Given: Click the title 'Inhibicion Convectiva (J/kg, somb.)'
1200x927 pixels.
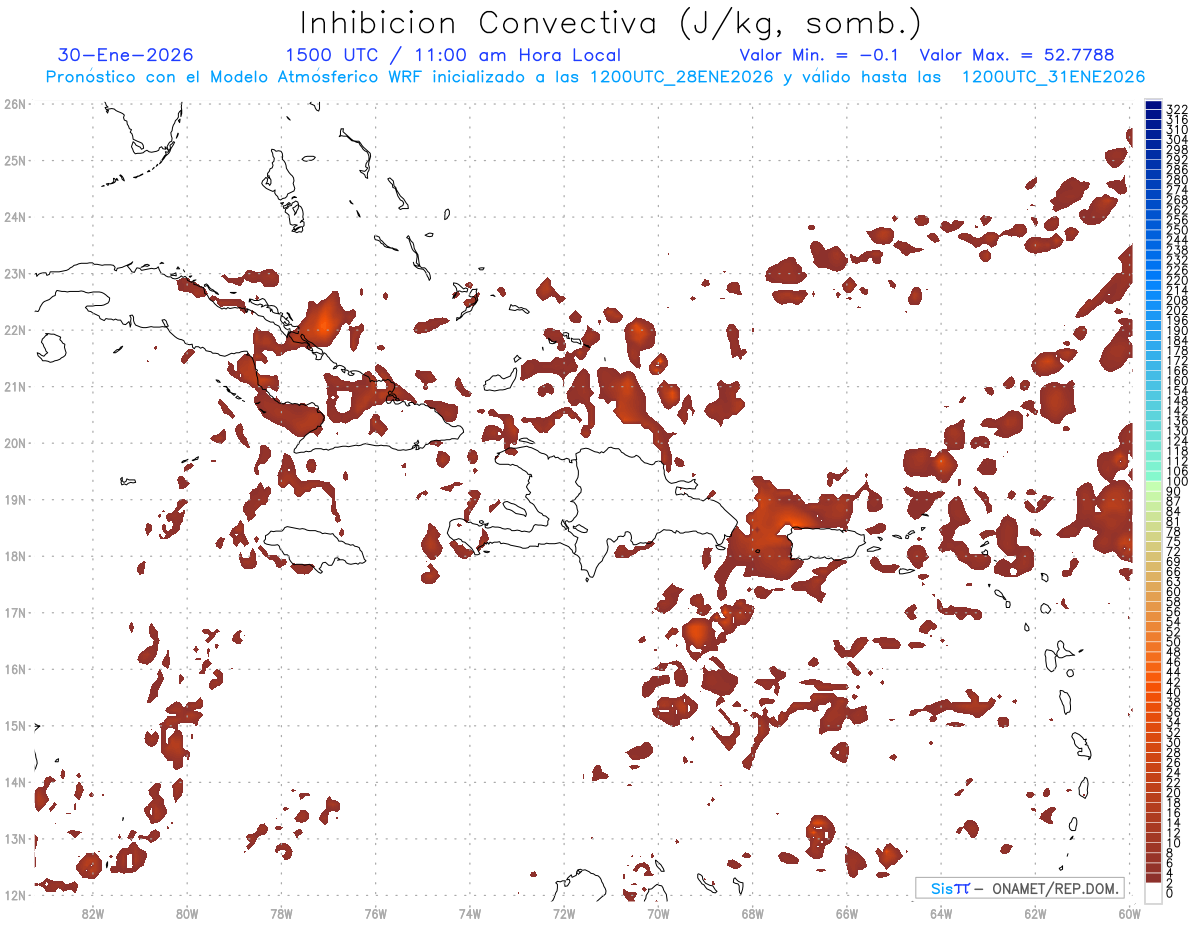Looking at the screenshot, I should [x=611, y=23].
